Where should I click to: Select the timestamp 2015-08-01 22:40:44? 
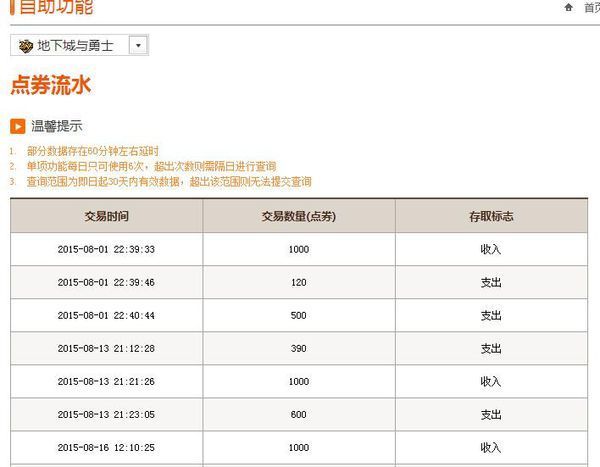tap(106, 315)
